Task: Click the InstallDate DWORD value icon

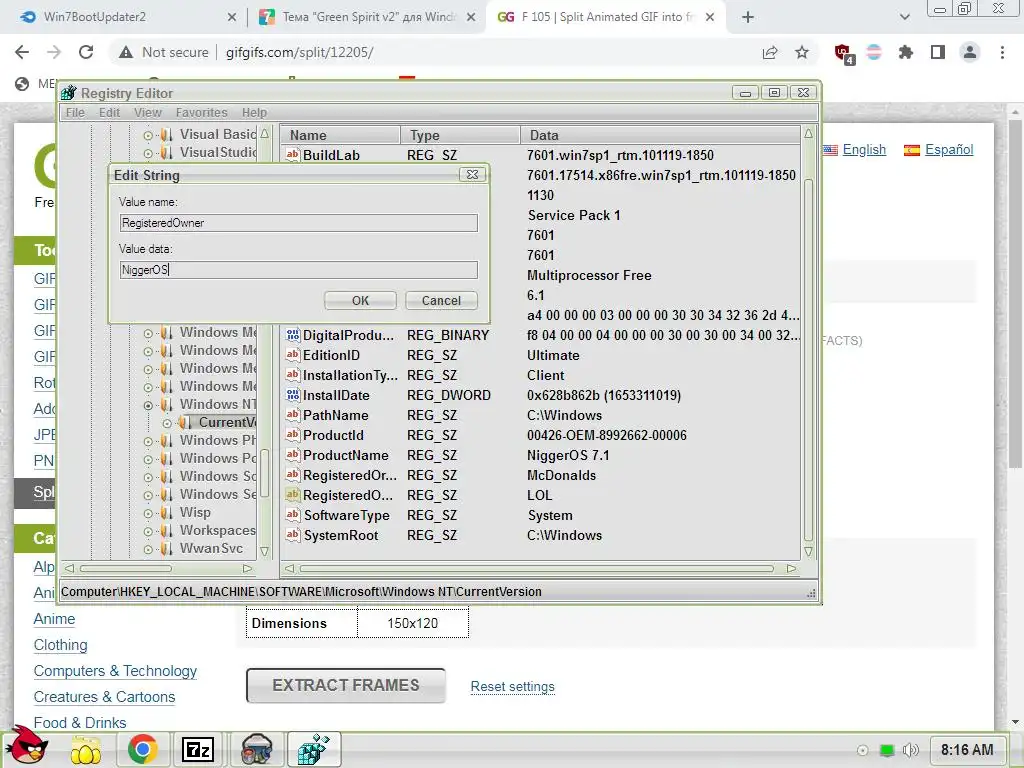Action: 293,395
